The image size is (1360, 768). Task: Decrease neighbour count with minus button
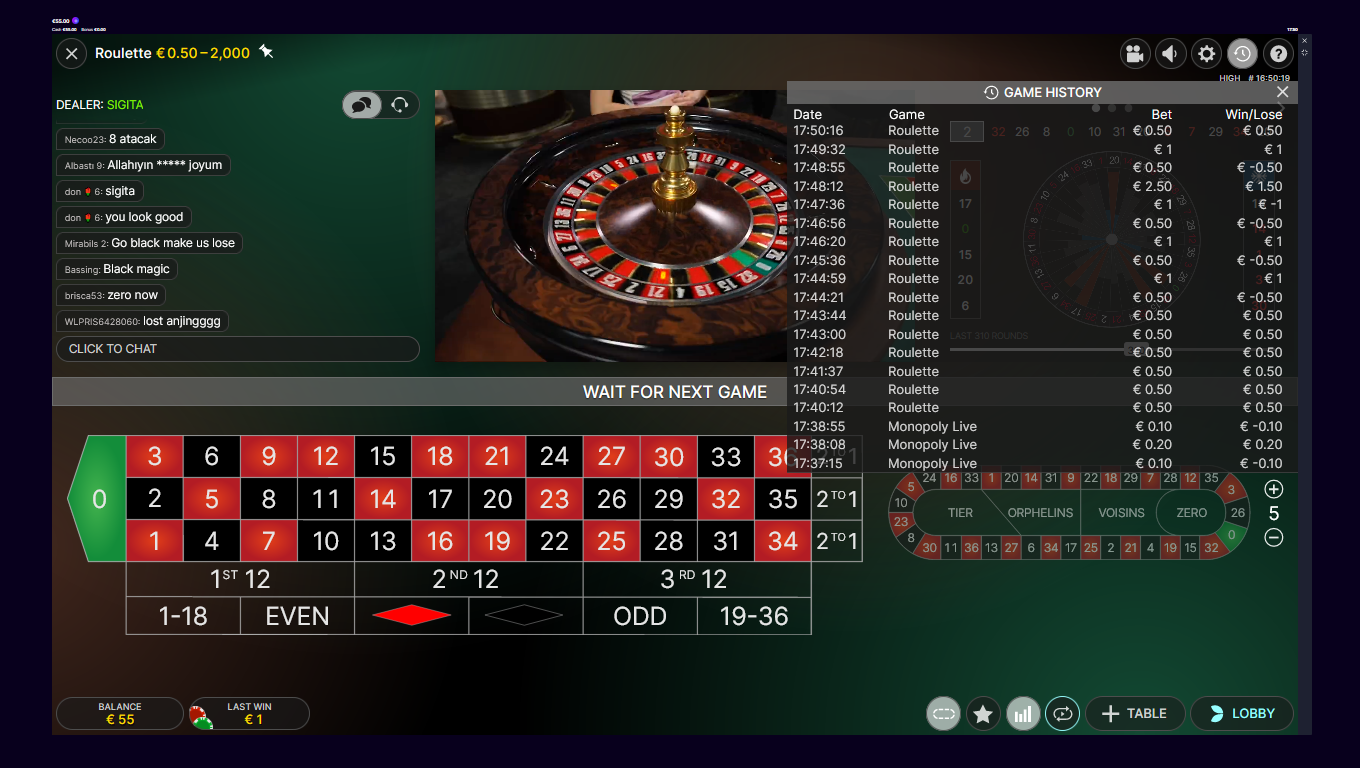[1273, 537]
